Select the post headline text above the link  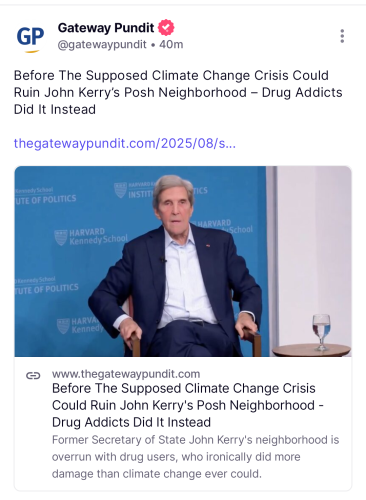[x=178, y=92]
